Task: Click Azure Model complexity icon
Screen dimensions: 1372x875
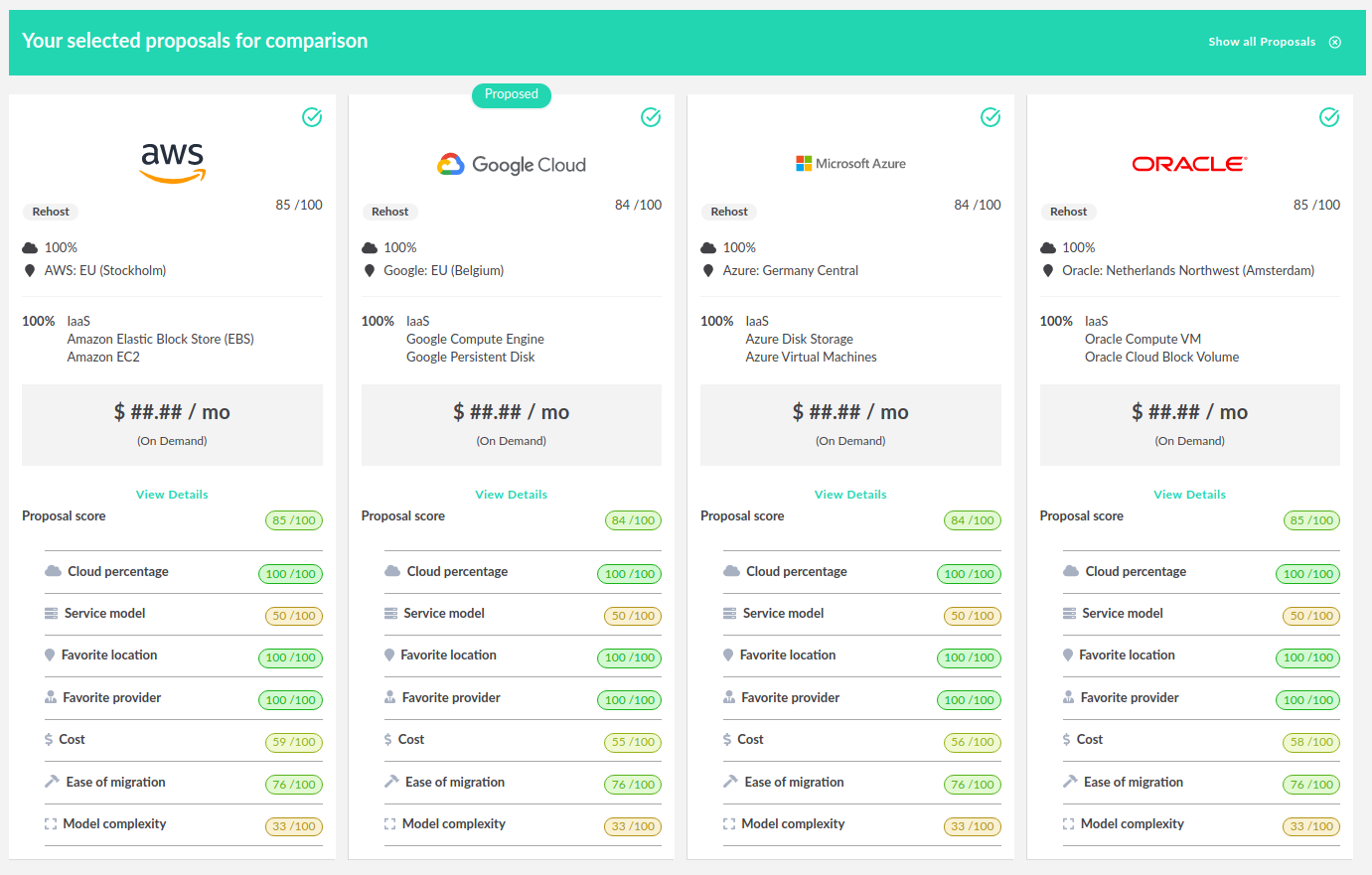Action: 729,824
